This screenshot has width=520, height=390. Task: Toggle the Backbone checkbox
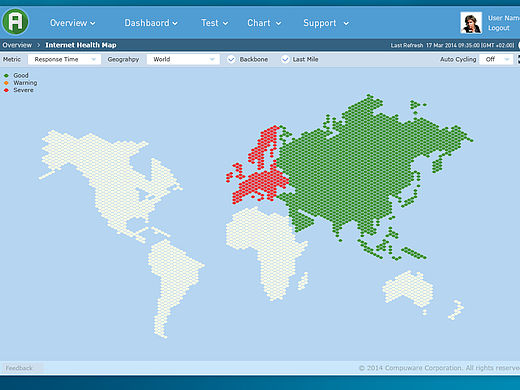coord(231,59)
